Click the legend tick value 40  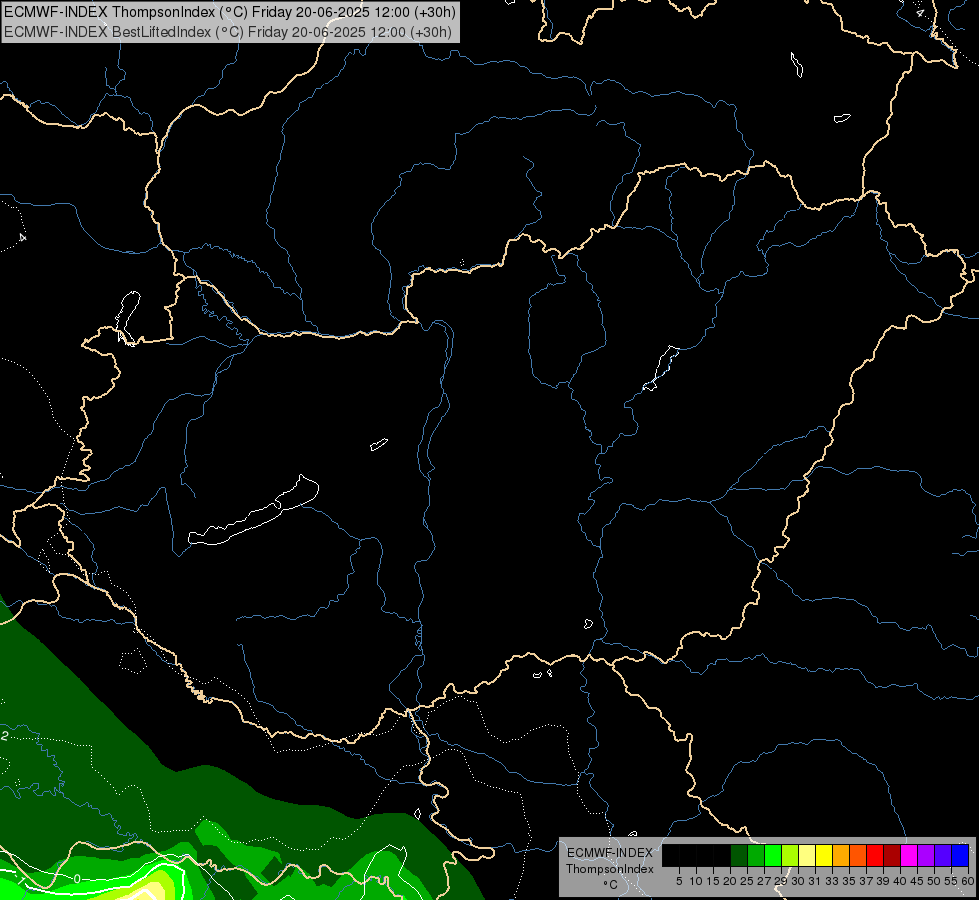point(899,881)
